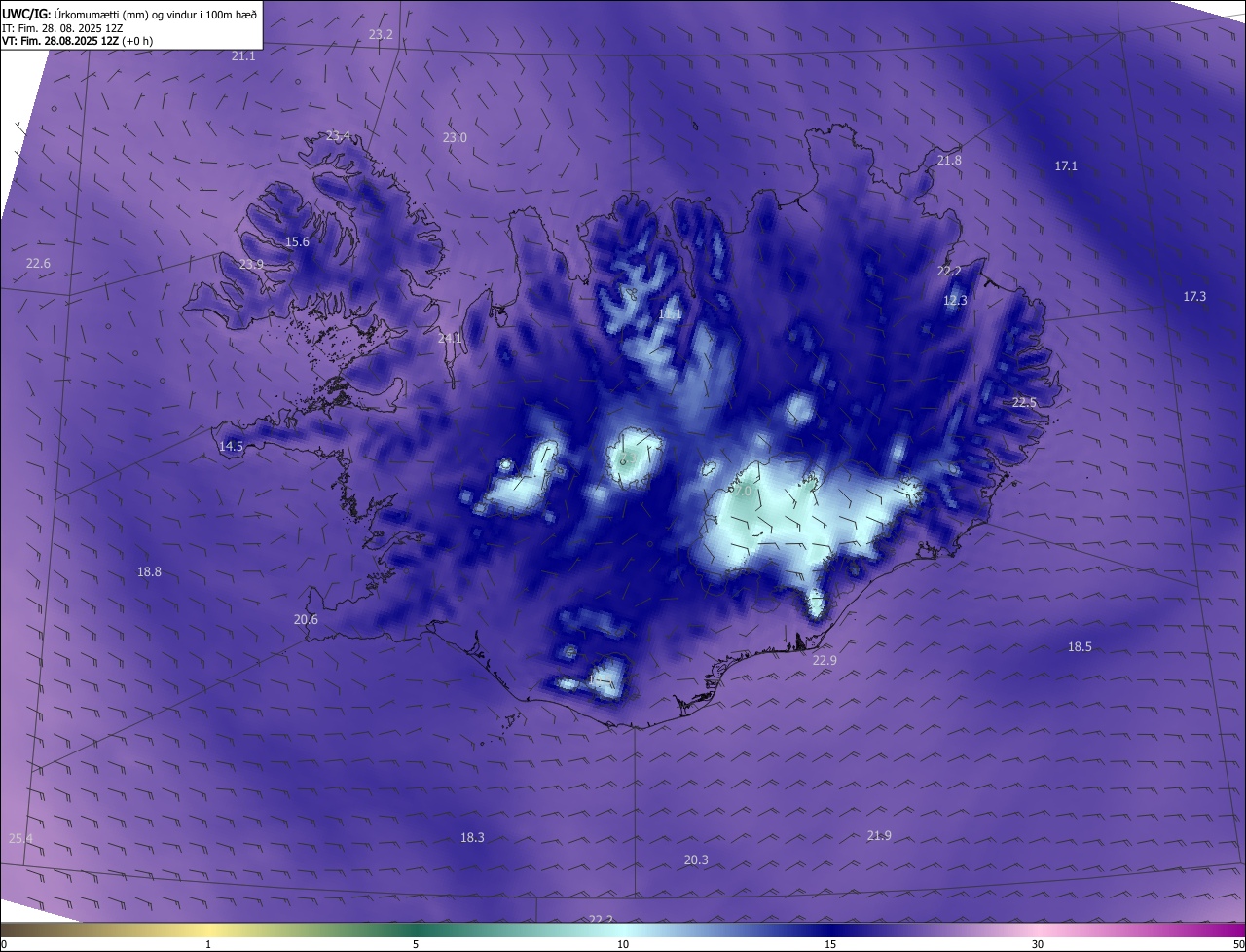
Task: Click the color scale tick labeled 5
Action: pos(416,945)
